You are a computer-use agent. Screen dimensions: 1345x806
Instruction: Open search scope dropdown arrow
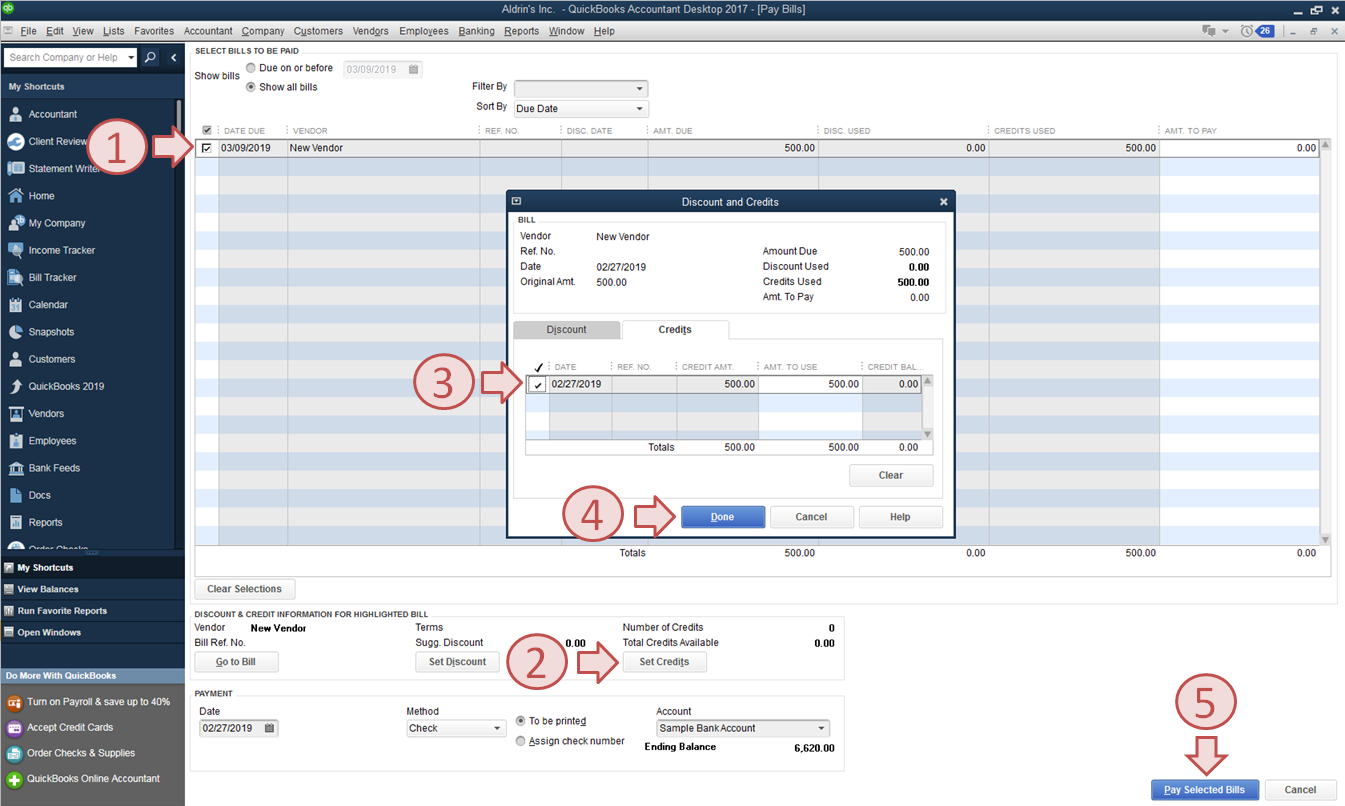coord(131,58)
